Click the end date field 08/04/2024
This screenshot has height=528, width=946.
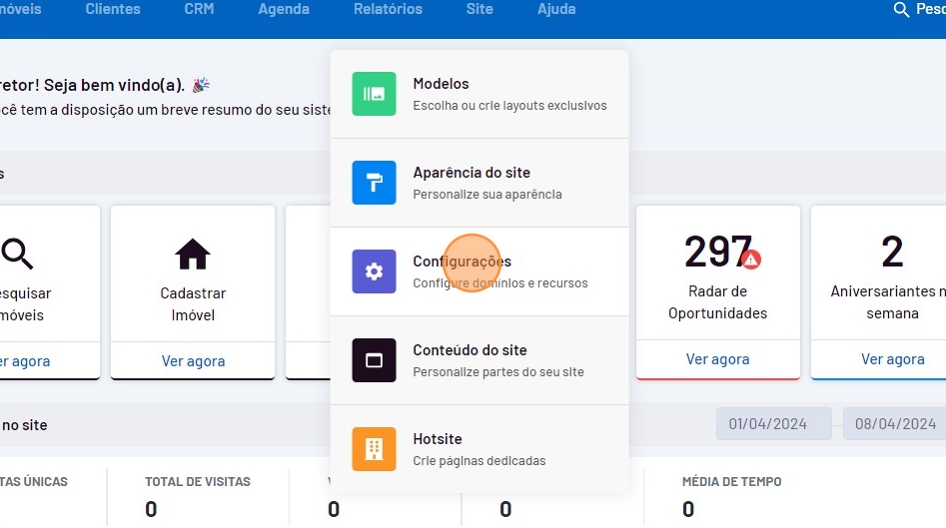[x=894, y=424]
